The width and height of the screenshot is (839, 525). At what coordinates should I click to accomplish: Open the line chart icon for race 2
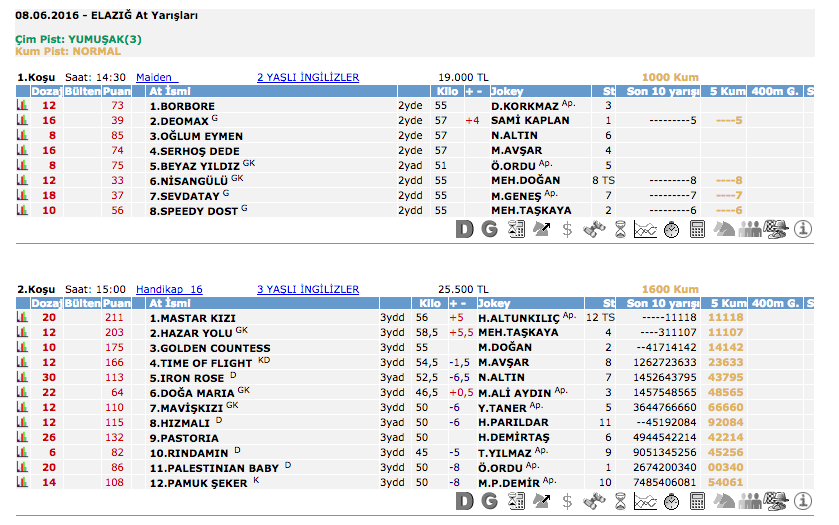pyautogui.click(x=645, y=501)
